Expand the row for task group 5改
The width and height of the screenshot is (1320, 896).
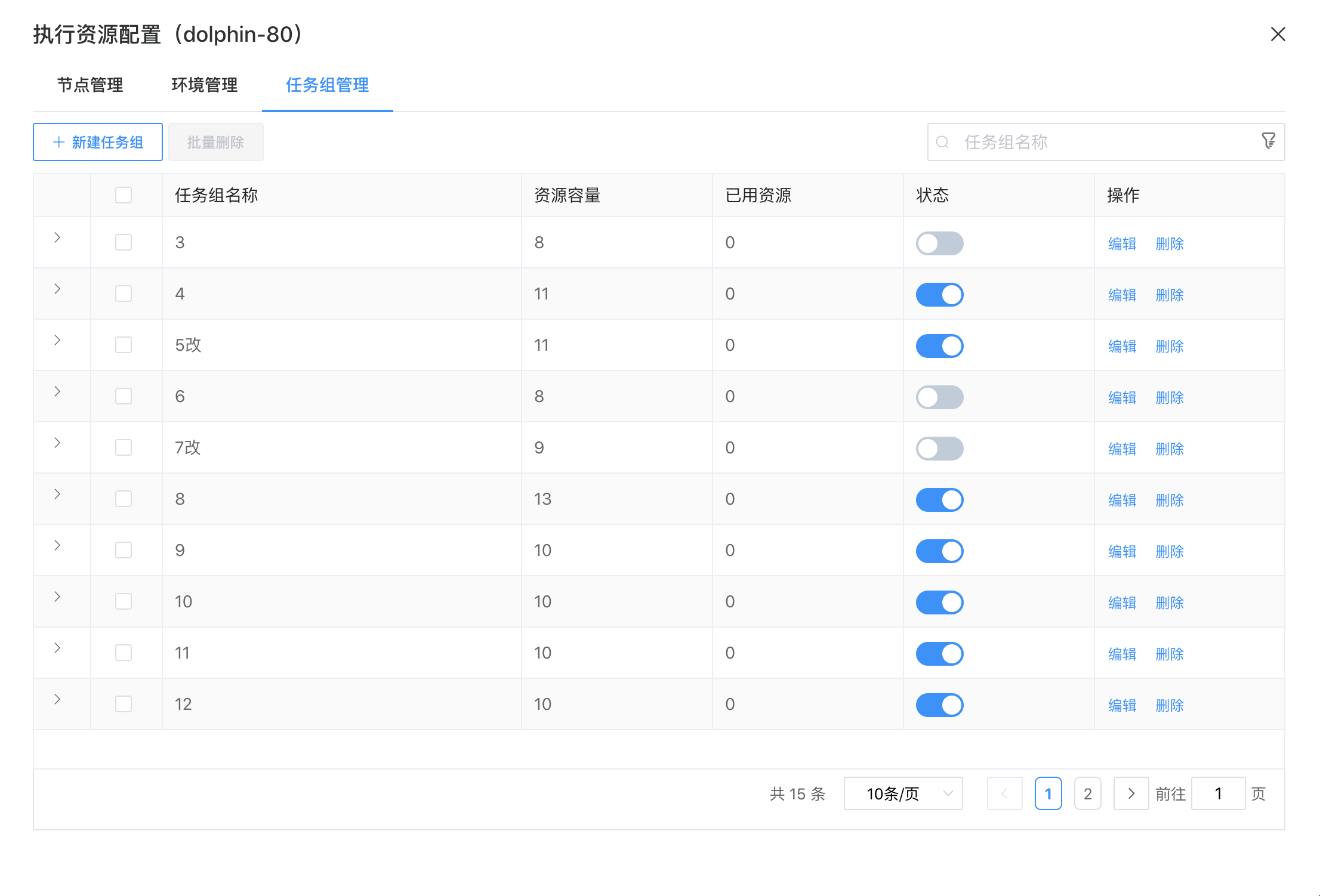(x=57, y=340)
